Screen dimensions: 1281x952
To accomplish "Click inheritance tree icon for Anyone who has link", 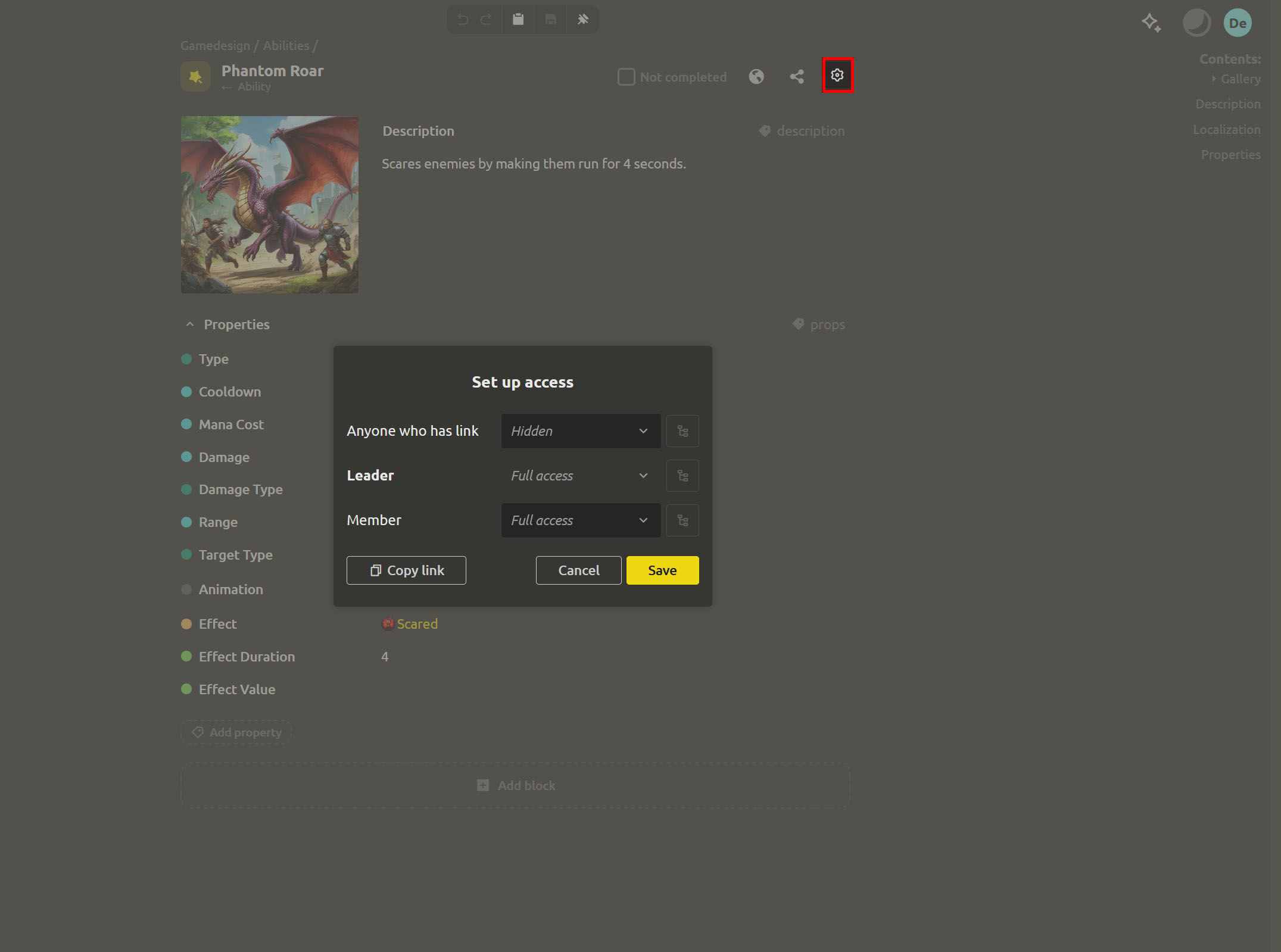I will click(x=682, y=431).
